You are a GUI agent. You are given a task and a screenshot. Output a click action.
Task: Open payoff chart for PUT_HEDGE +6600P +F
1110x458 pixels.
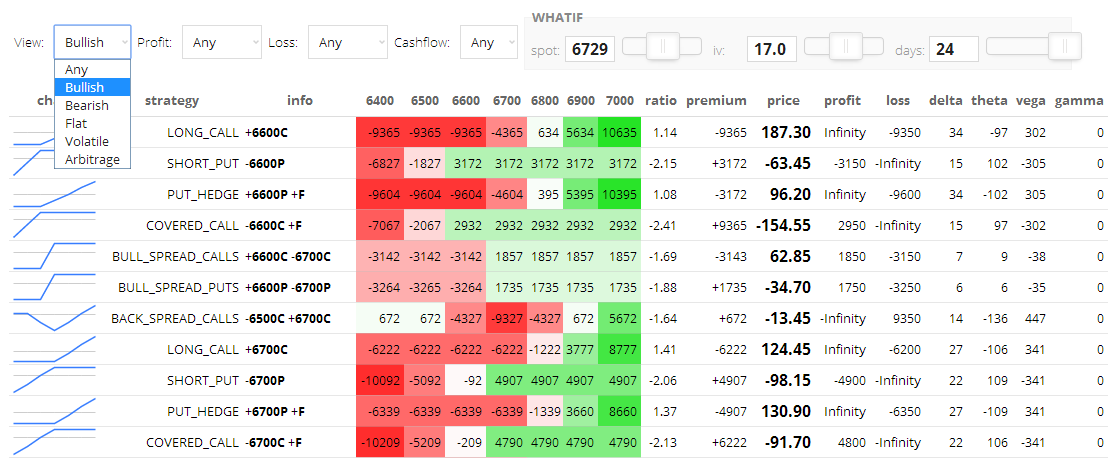point(54,194)
